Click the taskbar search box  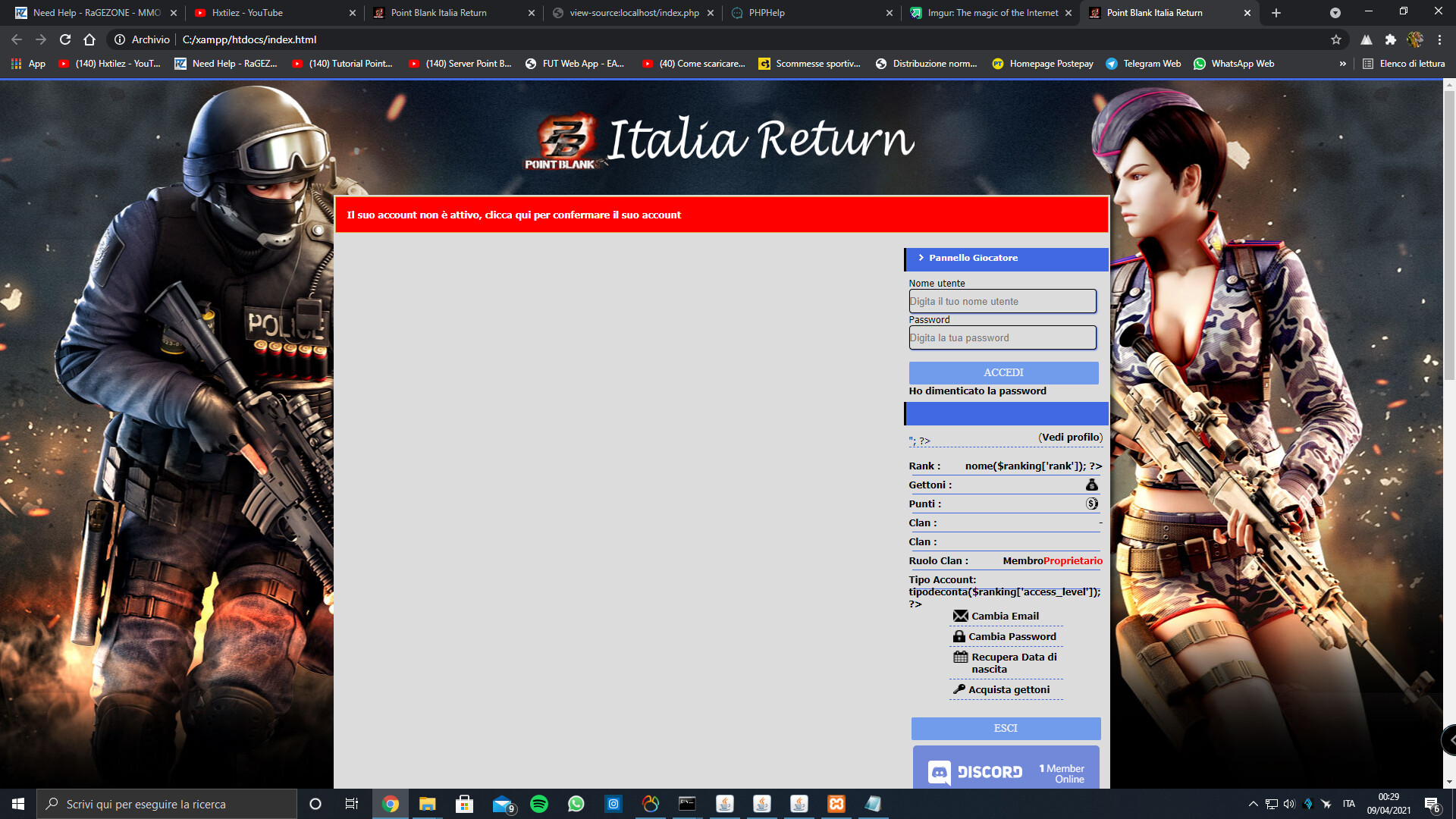(167, 804)
